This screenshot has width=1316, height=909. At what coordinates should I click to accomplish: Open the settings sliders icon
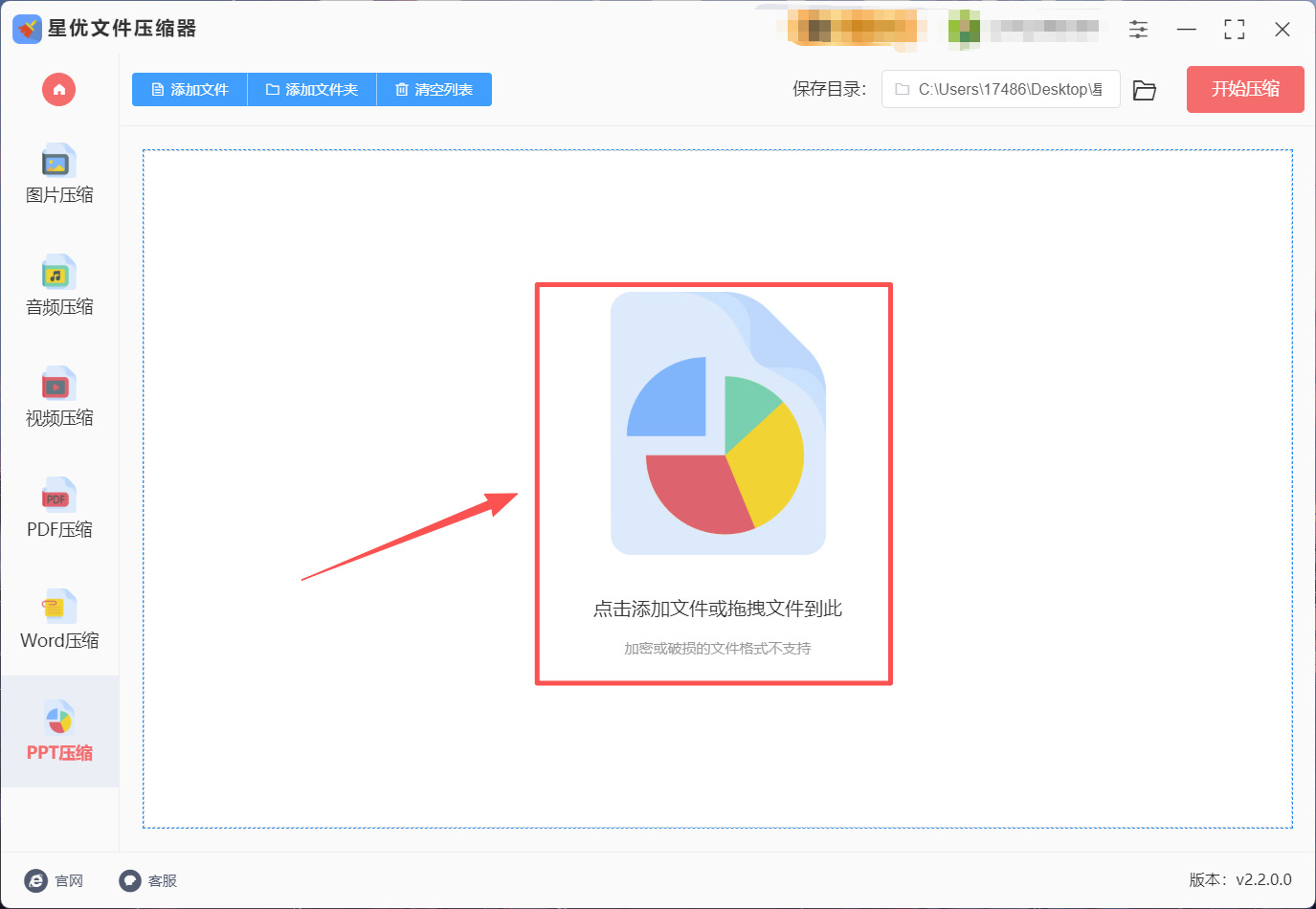(x=1138, y=29)
